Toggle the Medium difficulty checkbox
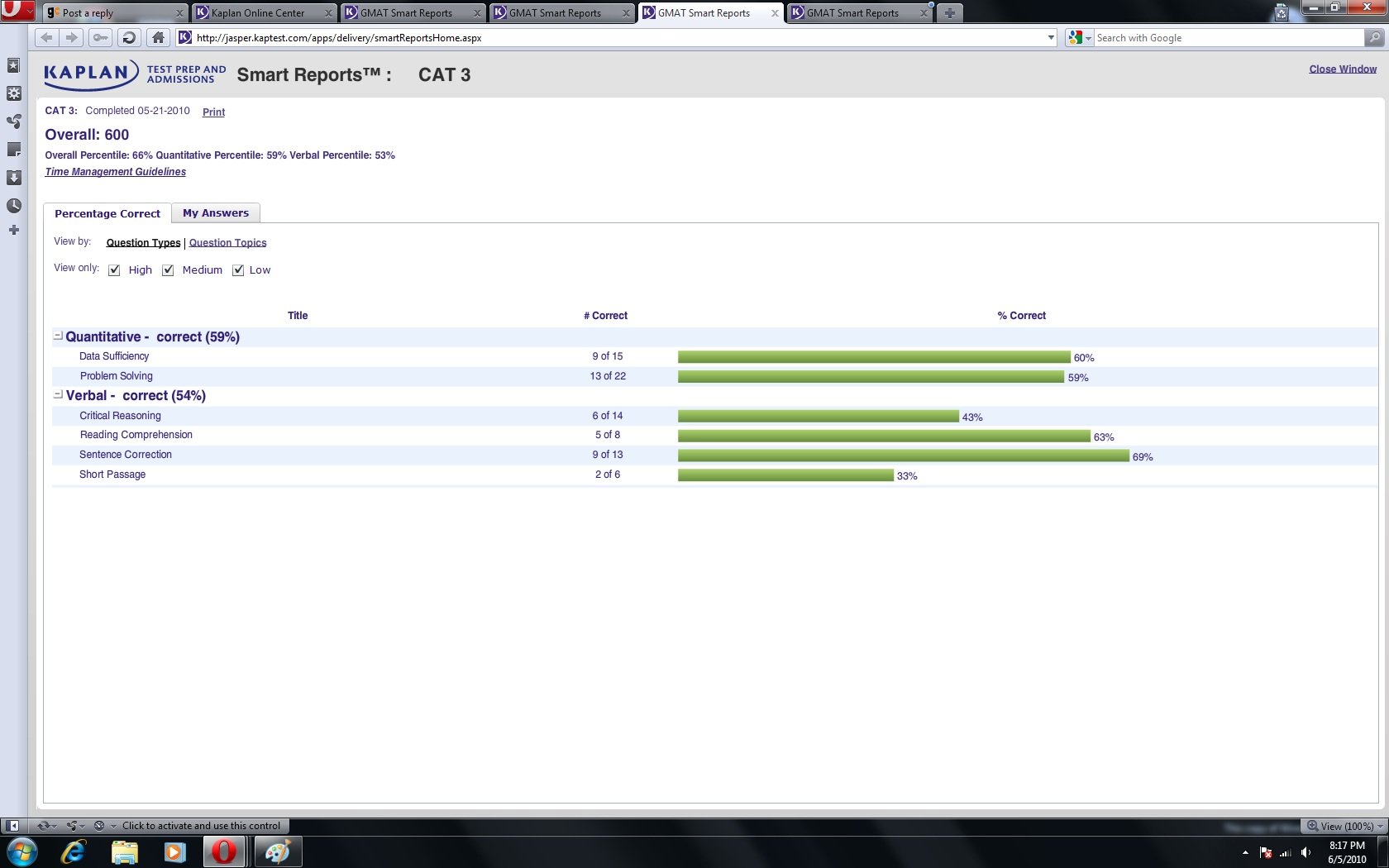The height and width of the screenshot is (868, 1389). (x=168, y=270)
